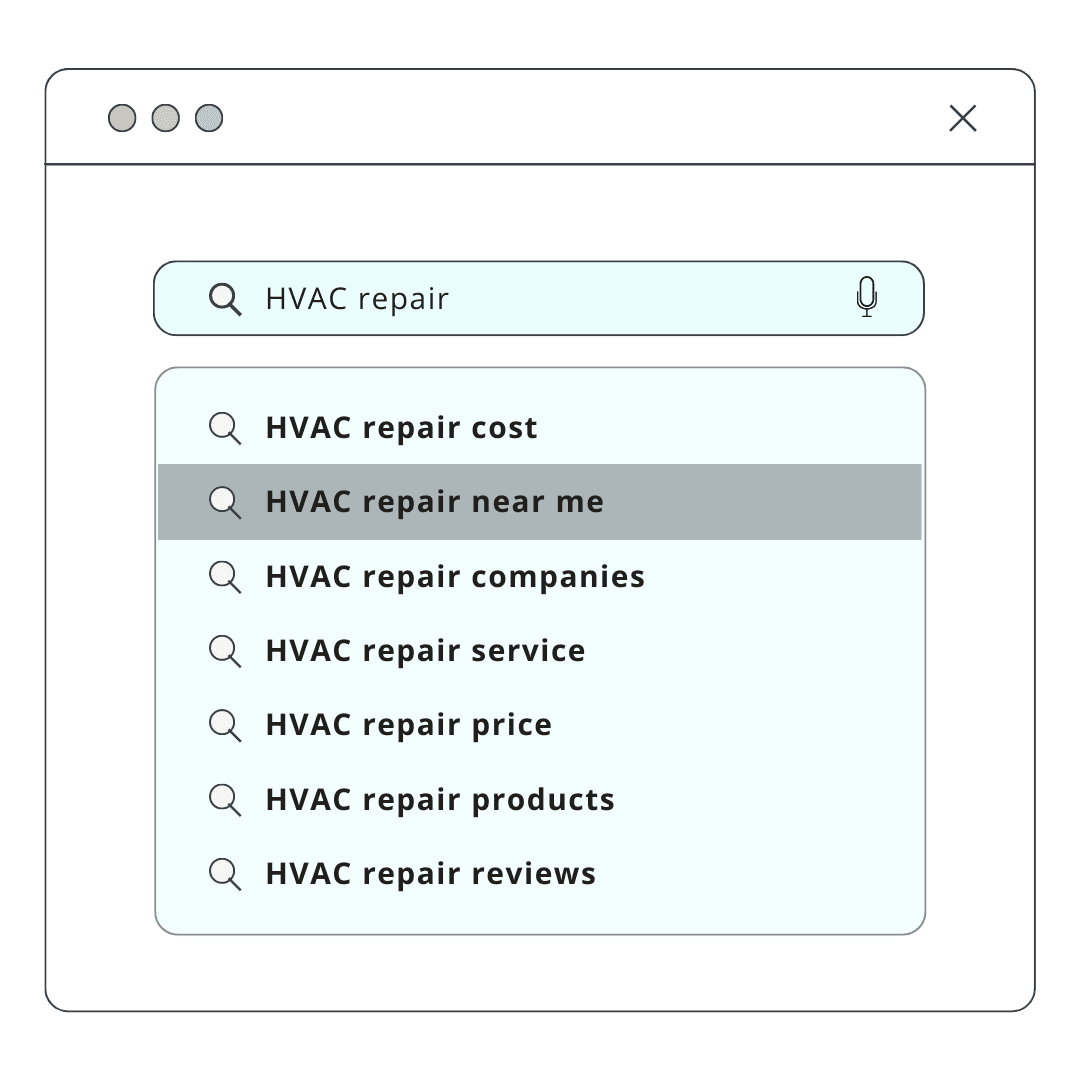Click magnifier icon beside HVAC repair price
1080x1080 pixels.
coord(225,726)
